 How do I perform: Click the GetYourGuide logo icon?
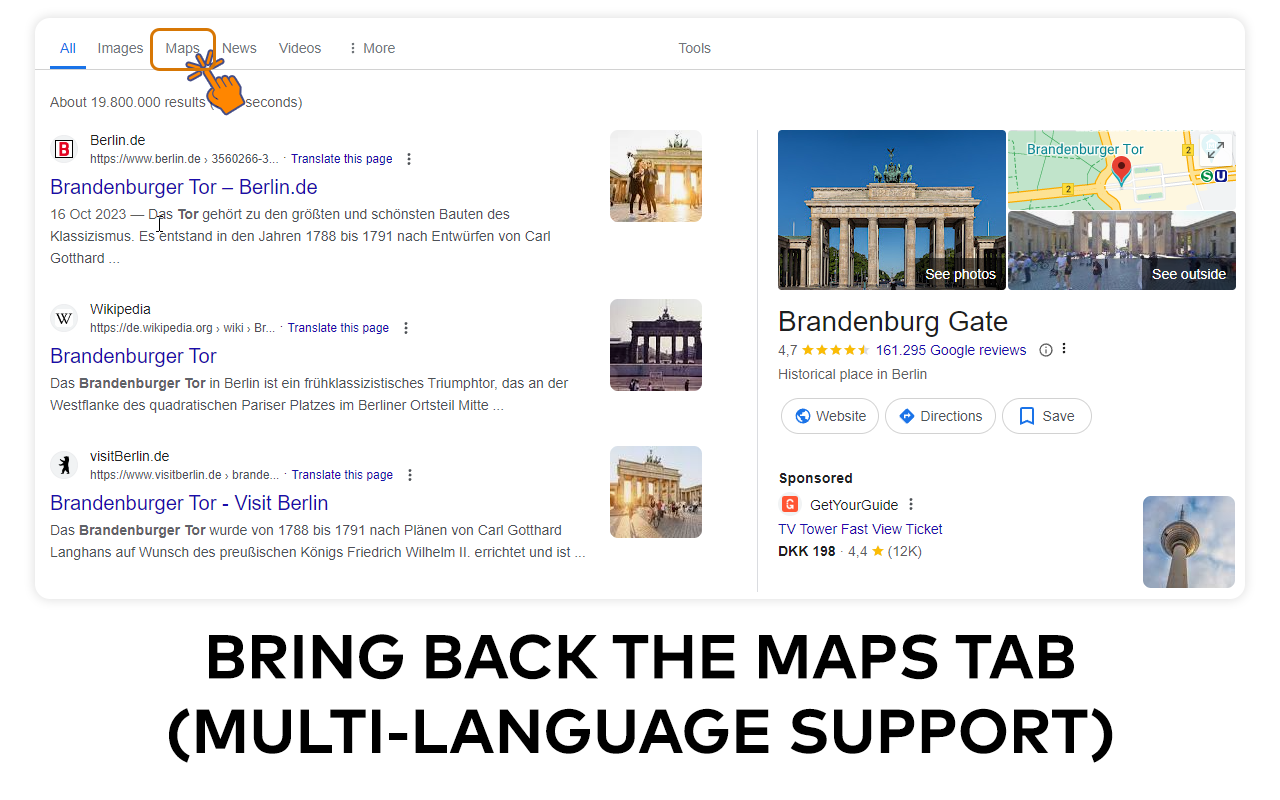tap(789, 505)
